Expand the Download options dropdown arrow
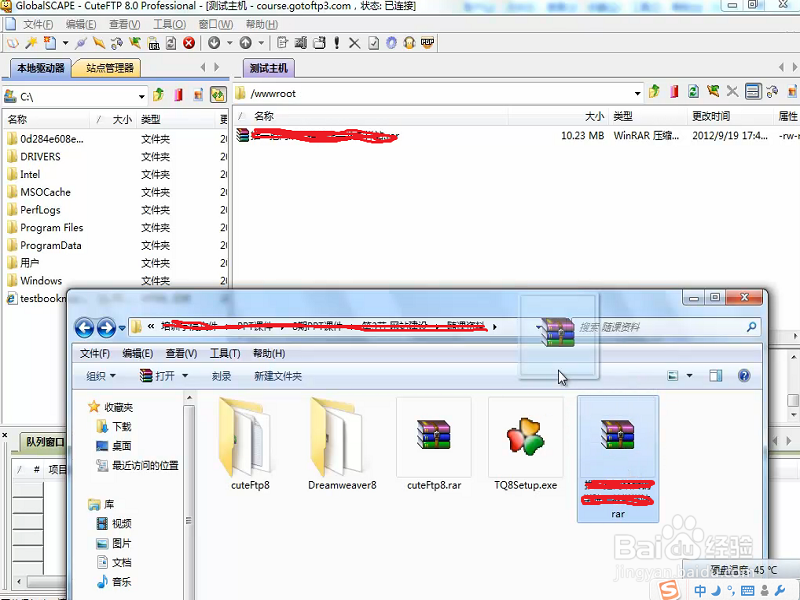The image size is (800, 600). [230, 43]
